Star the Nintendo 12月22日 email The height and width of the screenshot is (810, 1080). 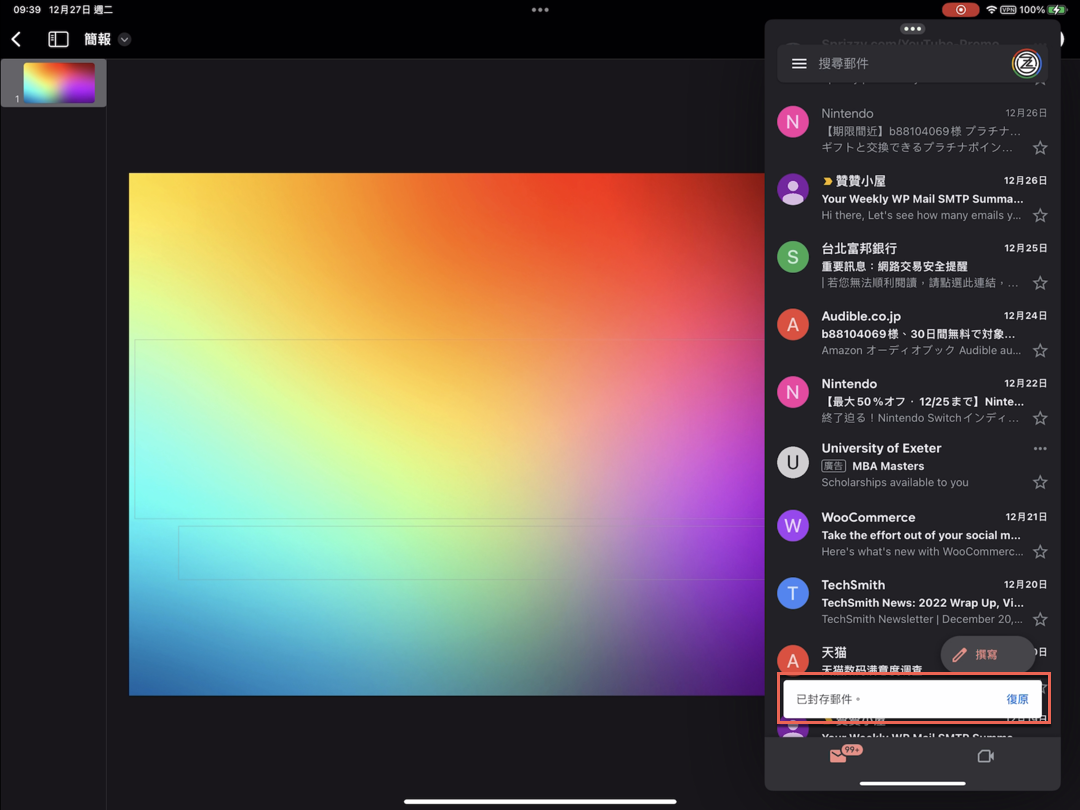coord(1040,418)
